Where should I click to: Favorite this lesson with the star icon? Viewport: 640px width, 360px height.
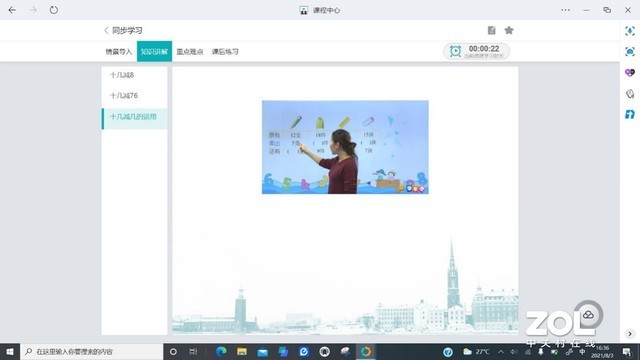(x=509, y=30)
